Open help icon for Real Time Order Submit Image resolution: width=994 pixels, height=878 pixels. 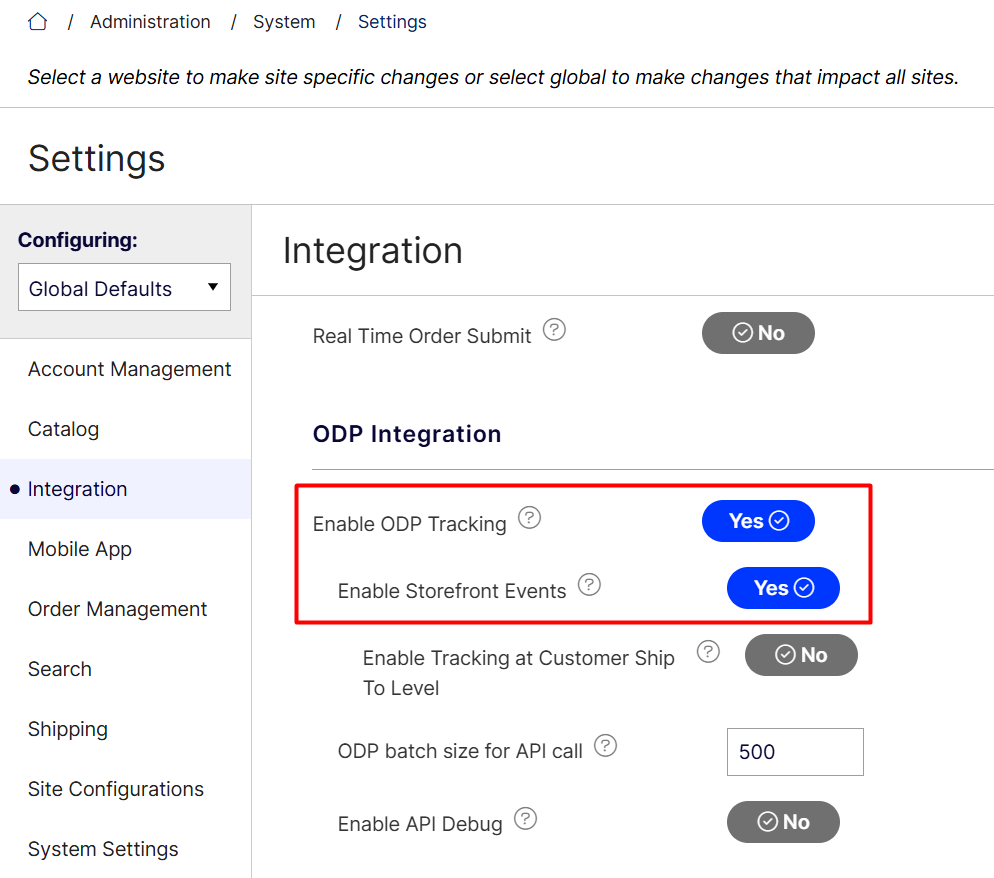(x=554, y=330)
